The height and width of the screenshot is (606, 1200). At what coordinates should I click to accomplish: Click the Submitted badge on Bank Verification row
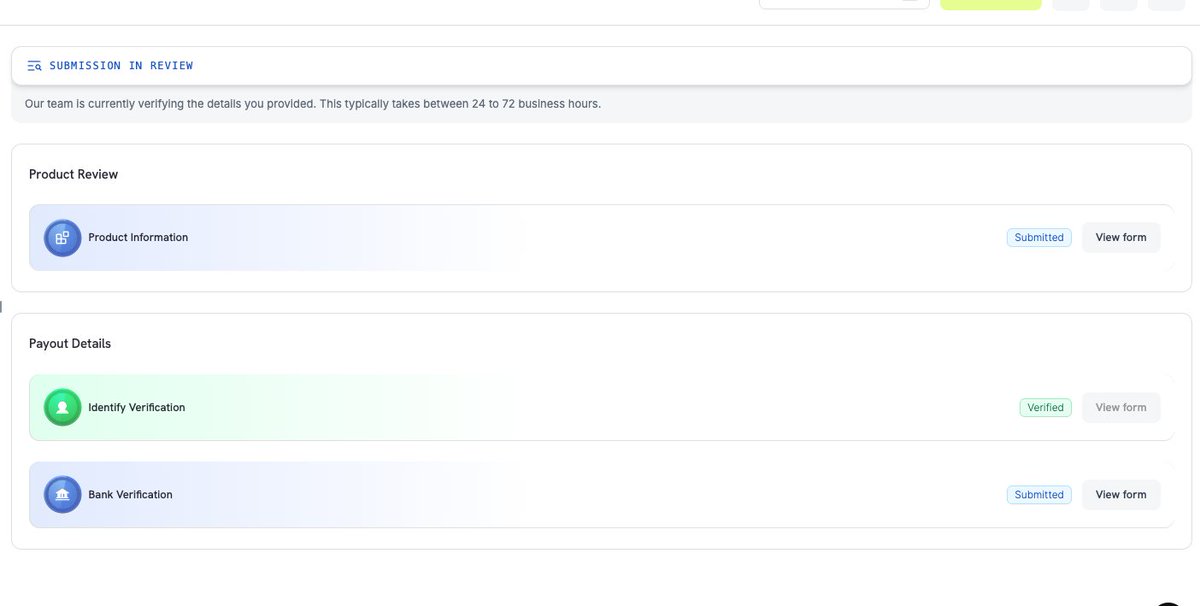coord(1039,495)
